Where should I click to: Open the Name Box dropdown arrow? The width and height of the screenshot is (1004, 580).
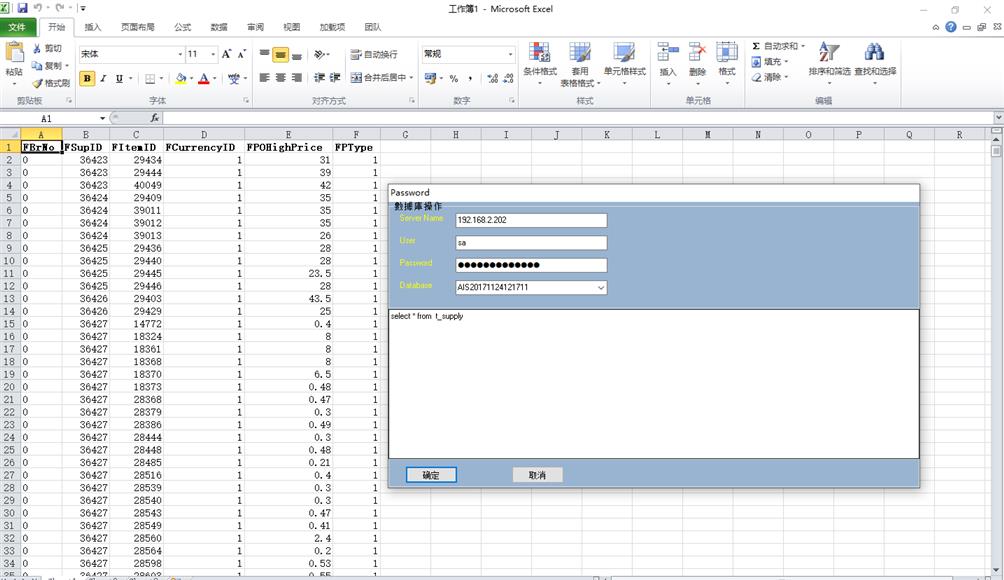coord(102,118)
